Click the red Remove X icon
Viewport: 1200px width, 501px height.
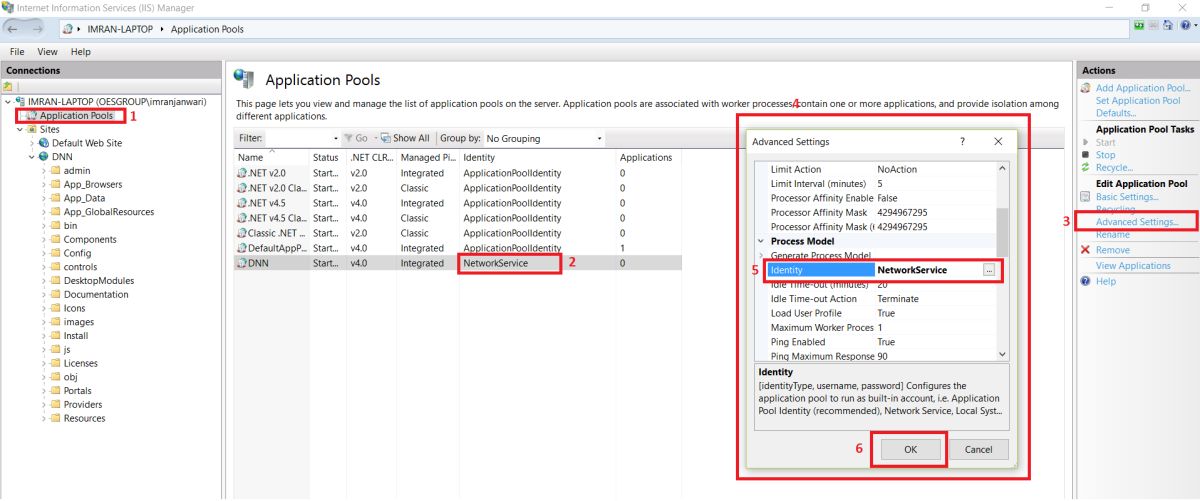[1085, 250]
